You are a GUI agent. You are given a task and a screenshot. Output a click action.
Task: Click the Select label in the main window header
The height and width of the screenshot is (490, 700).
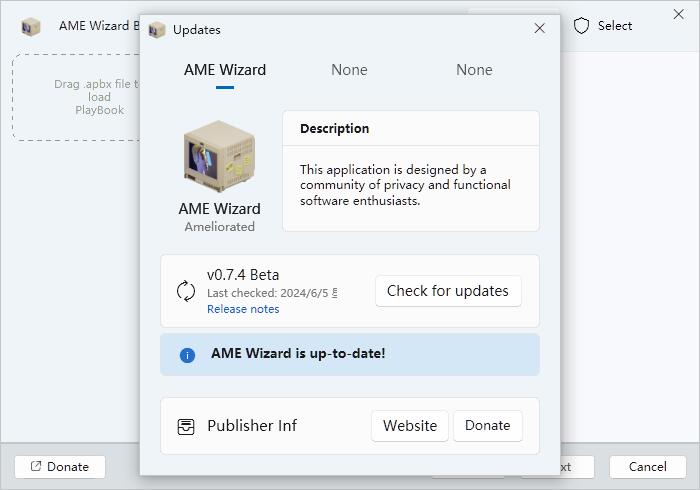coord(615,26)
